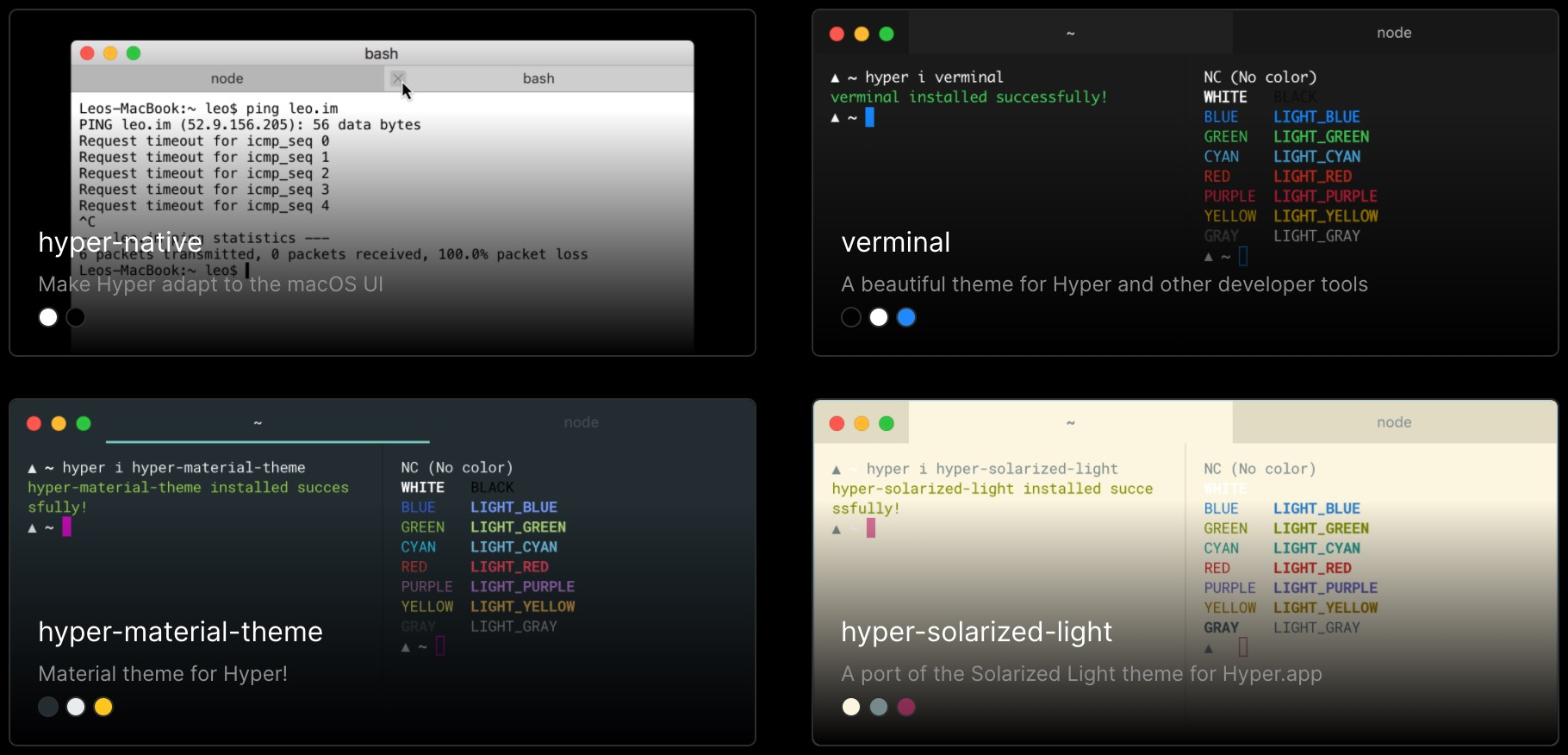Open the hyper-native theme title link
1568x755 pixels.
tap(121, 242)
